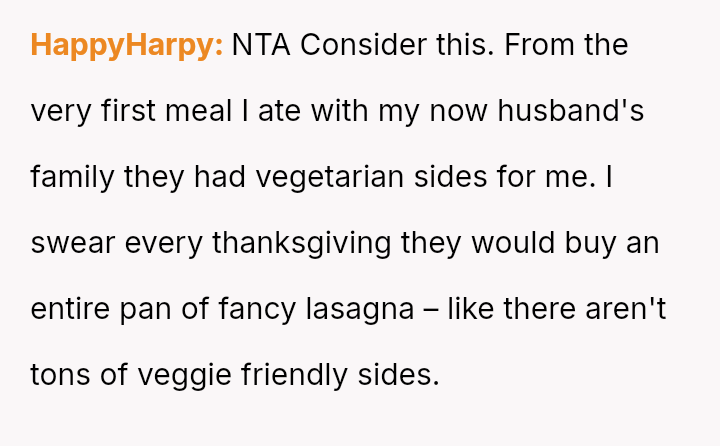
Task: Open the HappyHarpy username profile link
Action: pos(127,45)
